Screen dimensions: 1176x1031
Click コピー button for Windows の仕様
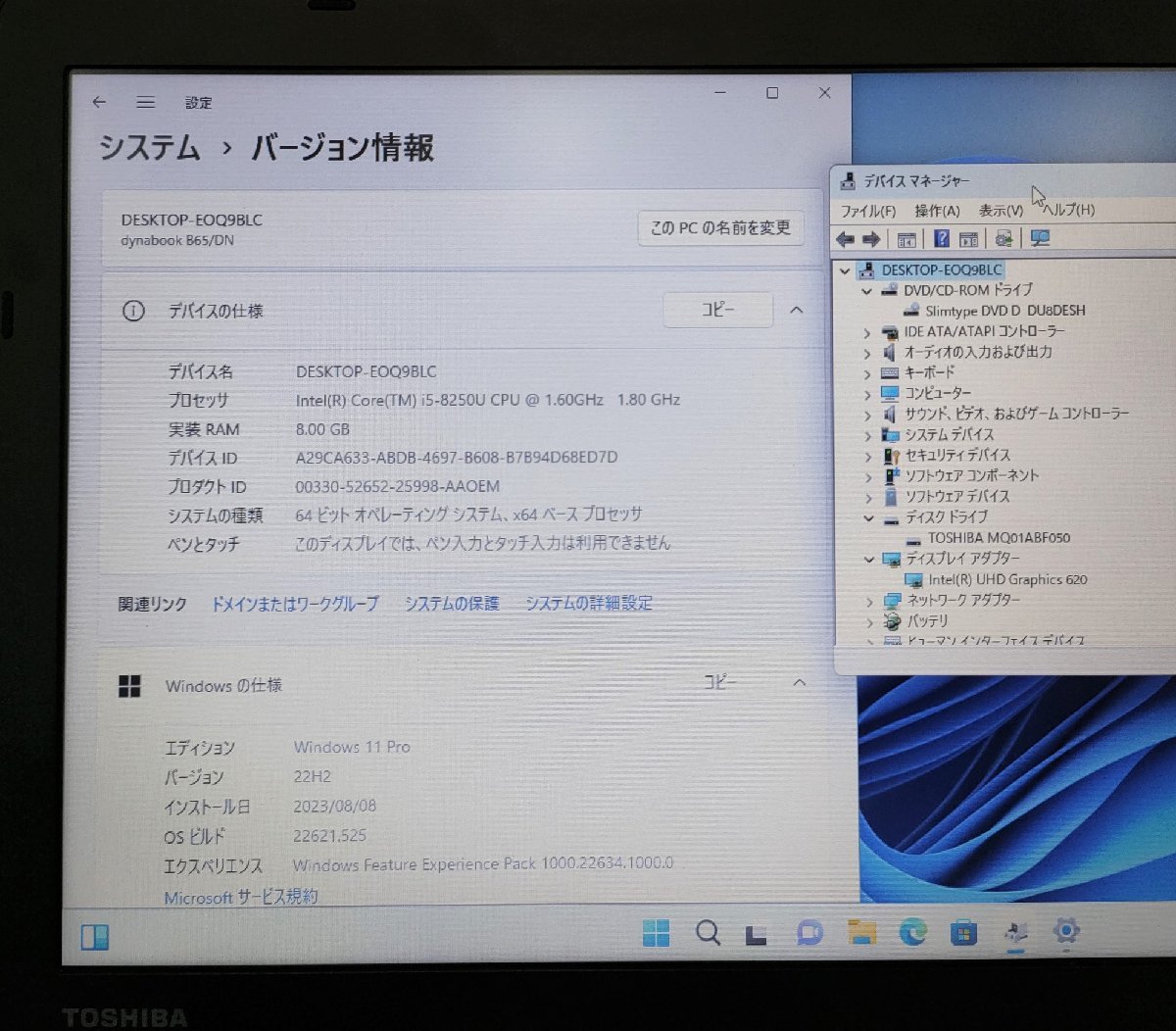[719, 682]
